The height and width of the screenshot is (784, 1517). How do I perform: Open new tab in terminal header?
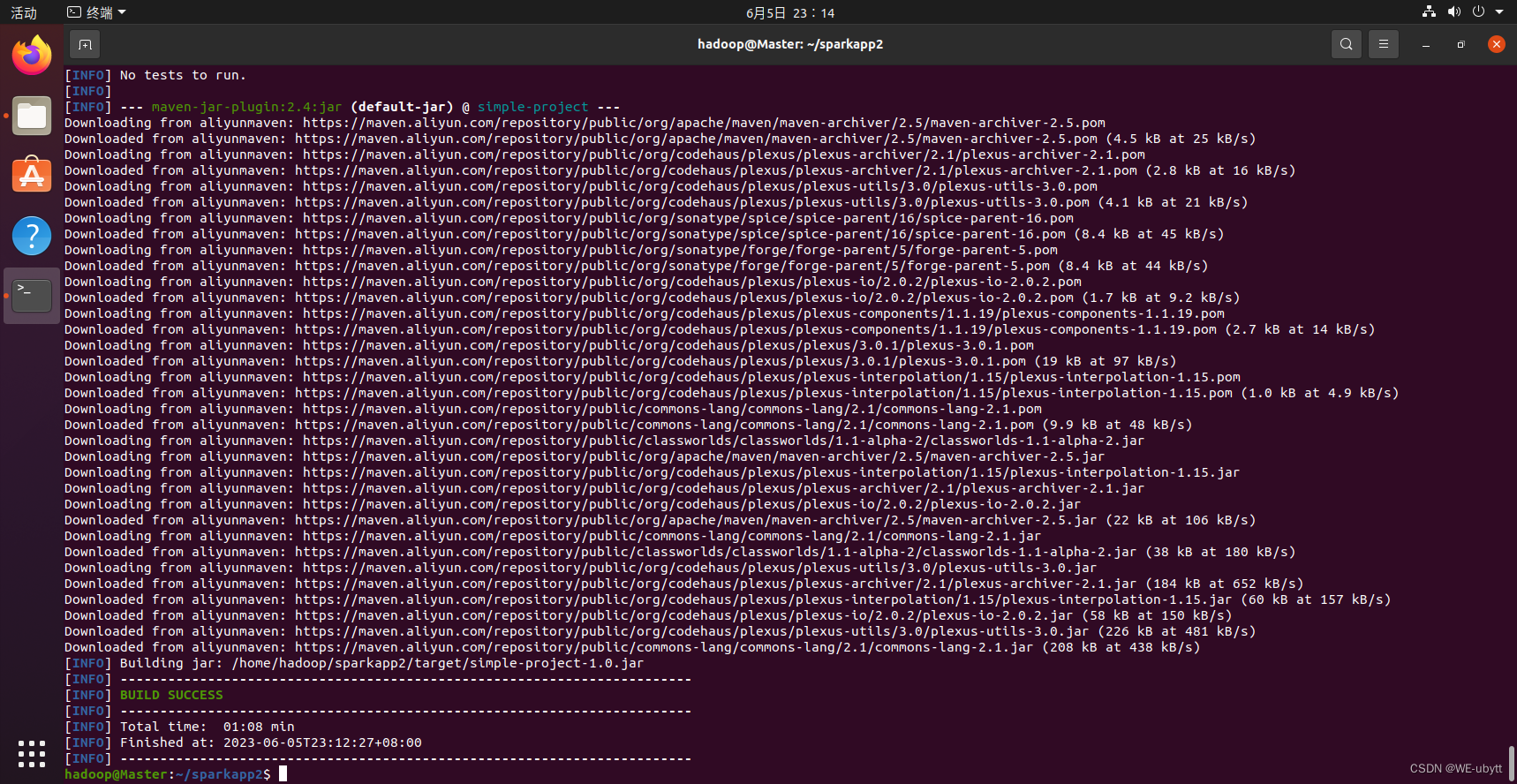pyautogui.click(x=85, y=44)
